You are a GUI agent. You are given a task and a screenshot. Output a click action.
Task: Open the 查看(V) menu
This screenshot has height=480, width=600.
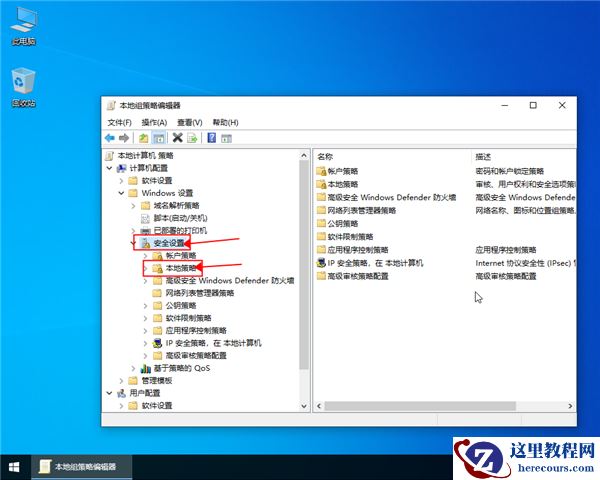189,122
